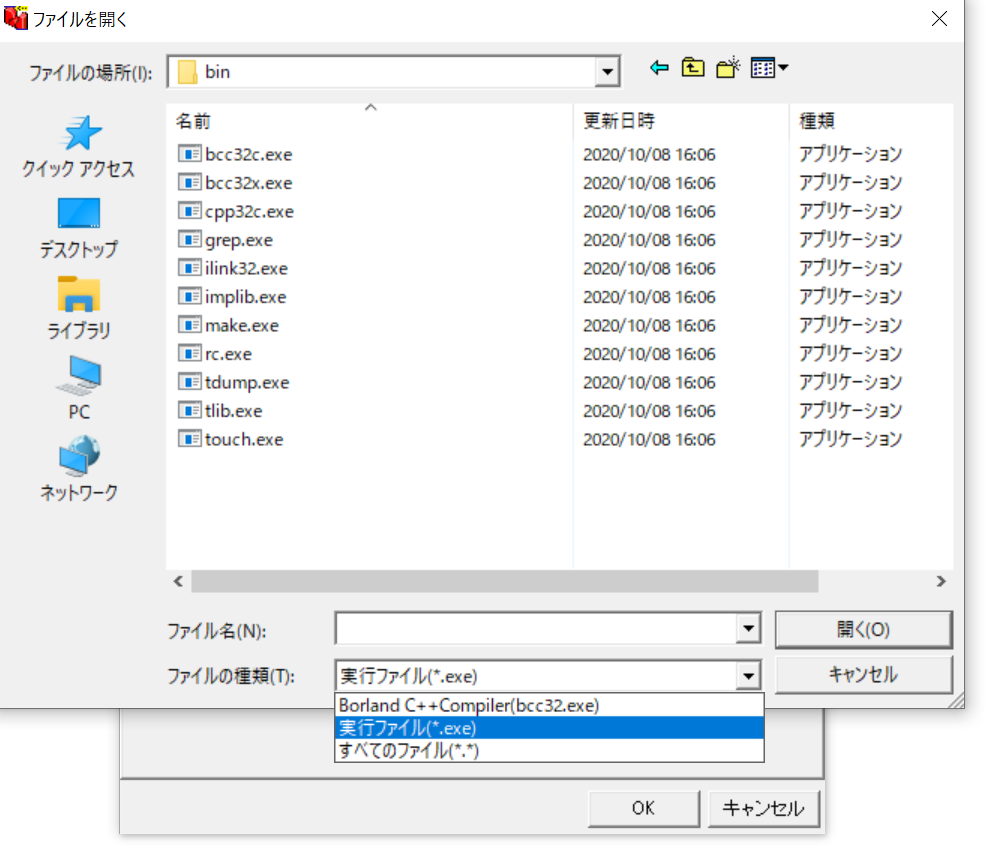The image size is (986, 860).
Task: Click the grep.exe file icon
Action: point(189,240)
